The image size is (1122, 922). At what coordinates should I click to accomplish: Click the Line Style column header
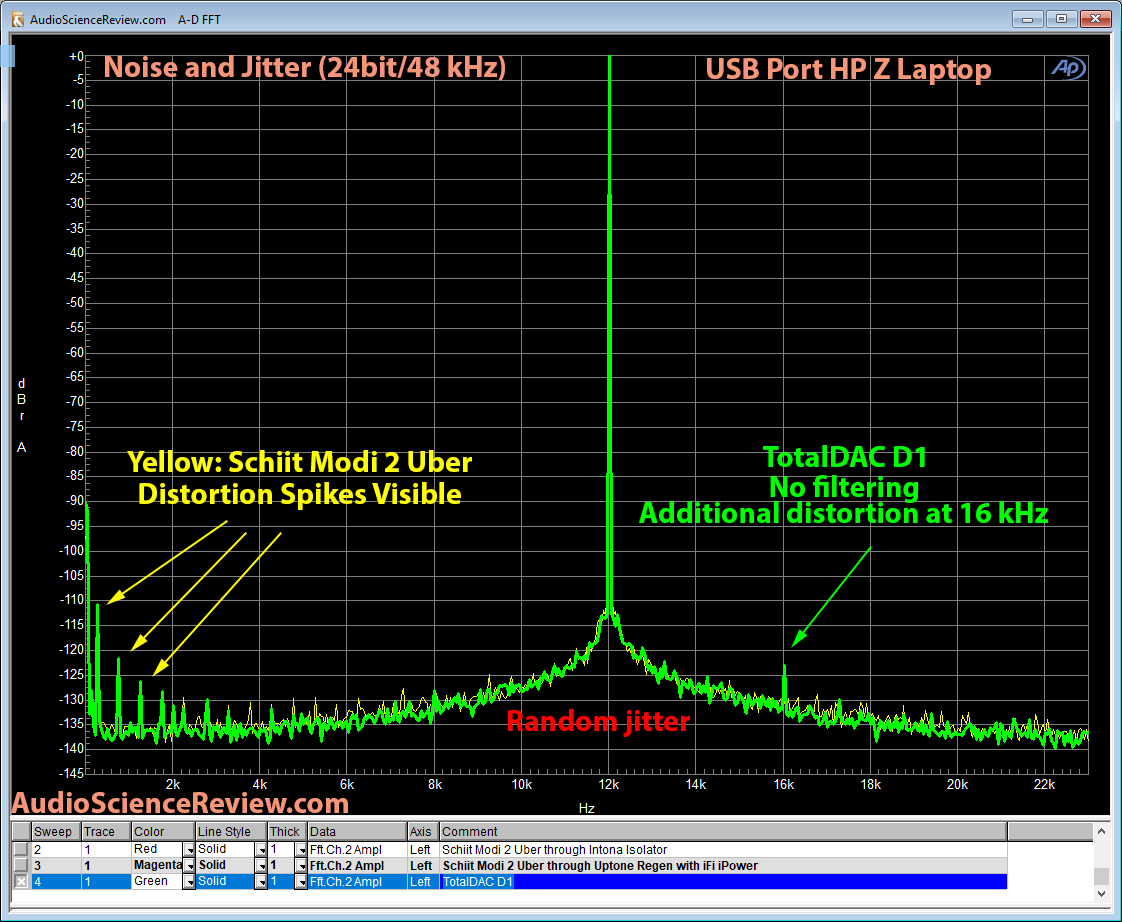click(231, 831)
